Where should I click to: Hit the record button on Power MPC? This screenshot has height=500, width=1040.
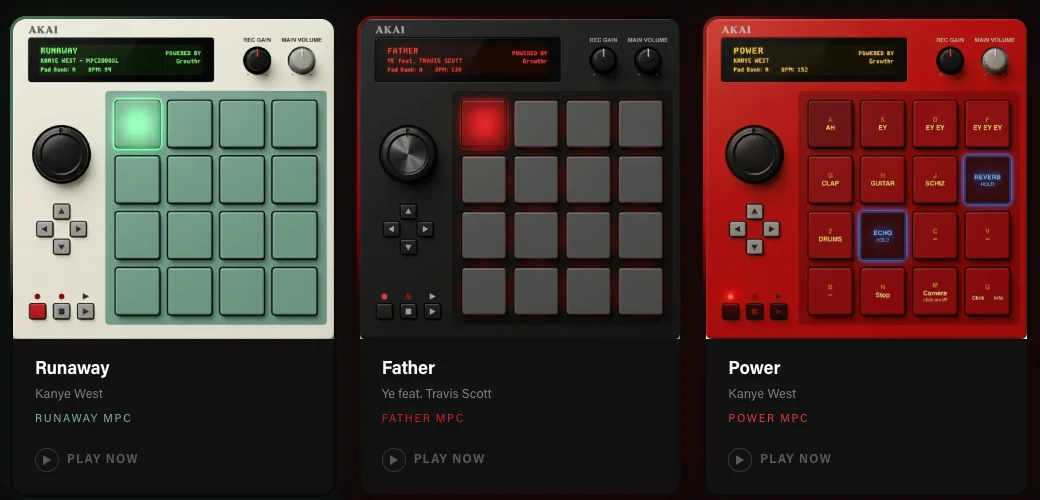(731, 311)
